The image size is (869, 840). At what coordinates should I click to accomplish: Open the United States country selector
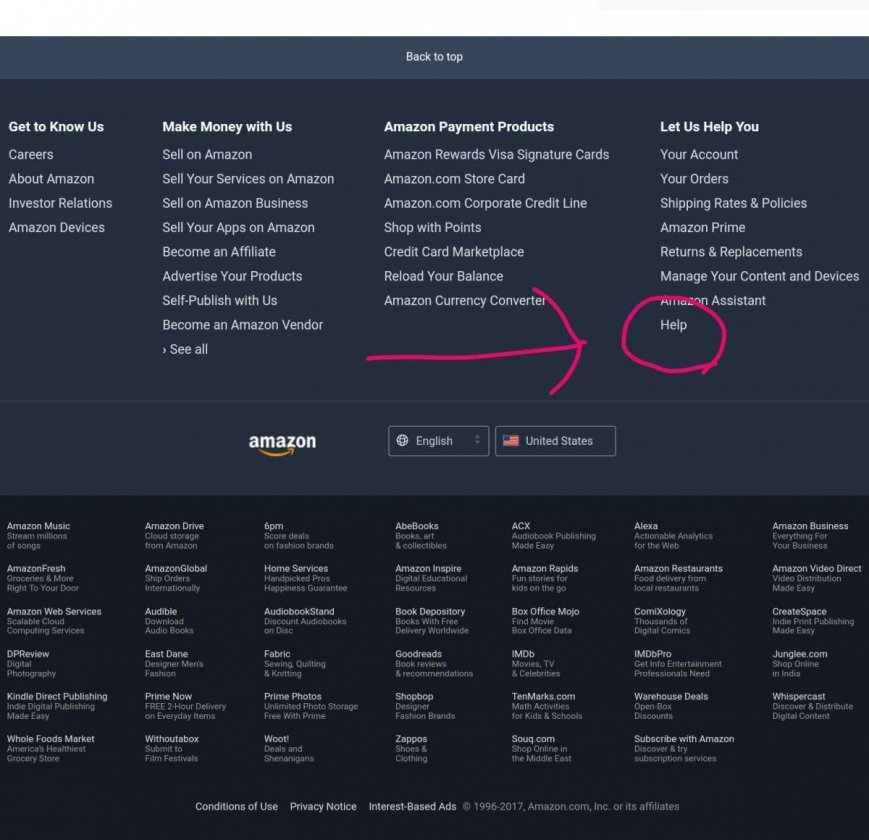[x=555, y=441]
